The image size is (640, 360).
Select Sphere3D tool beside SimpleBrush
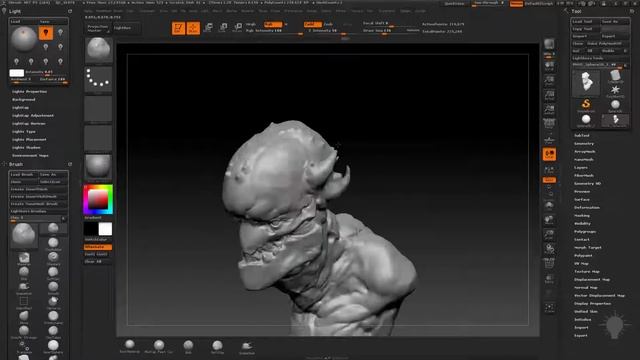click(616, 105)
